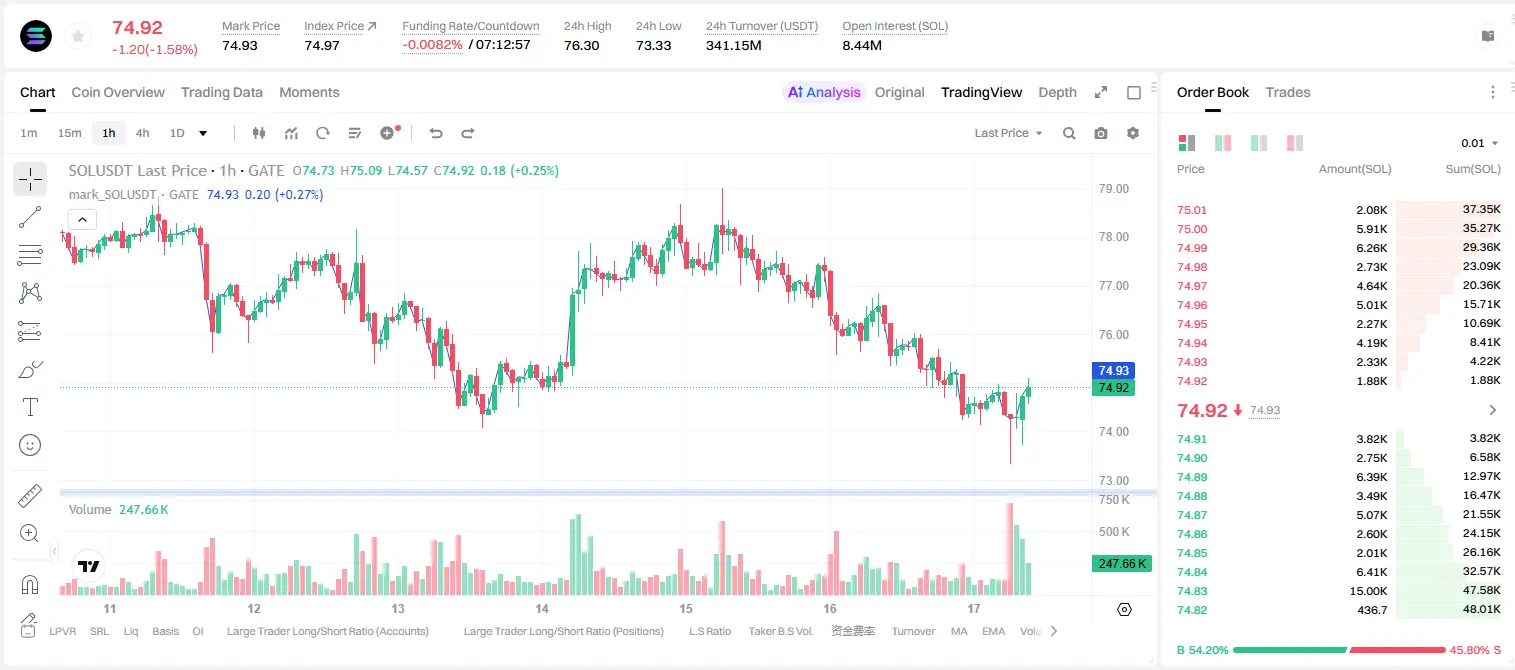Viewport: 1515px width, 670px height.
Task: Open the Coin Overview tab
Action: (x=118, y=92)
